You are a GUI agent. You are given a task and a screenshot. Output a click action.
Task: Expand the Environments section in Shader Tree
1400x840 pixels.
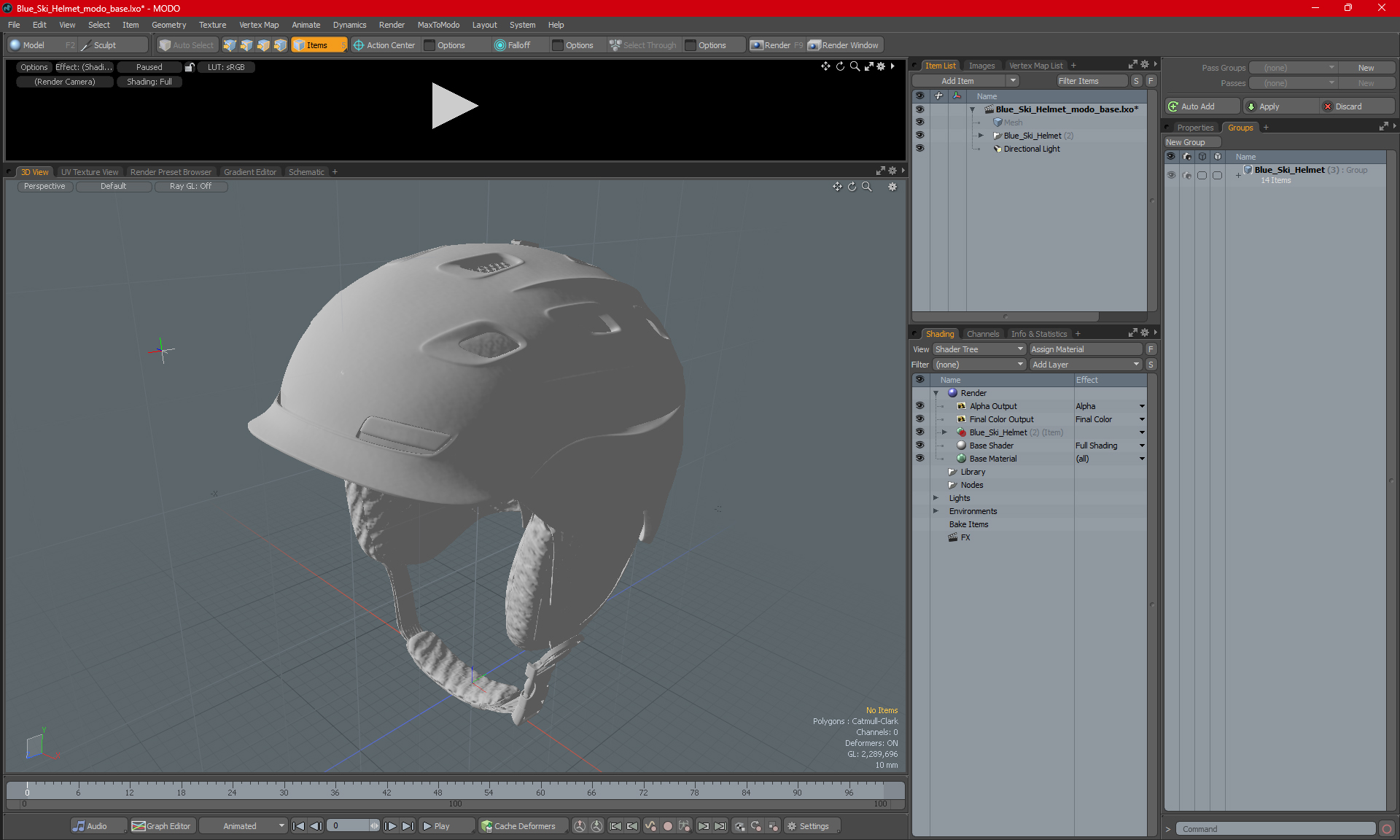coord(936,511)
